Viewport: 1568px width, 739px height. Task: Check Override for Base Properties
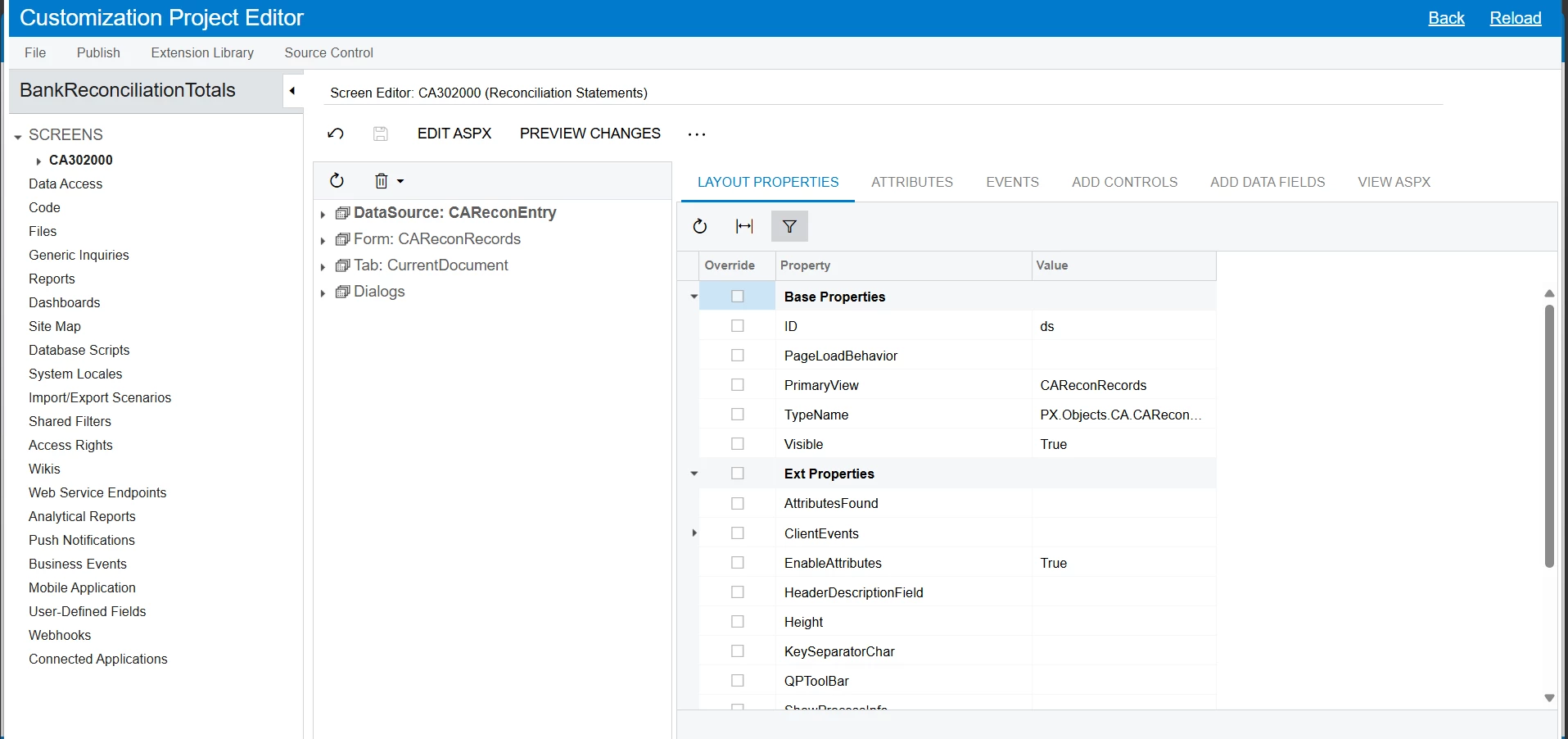tap(738, 297)
